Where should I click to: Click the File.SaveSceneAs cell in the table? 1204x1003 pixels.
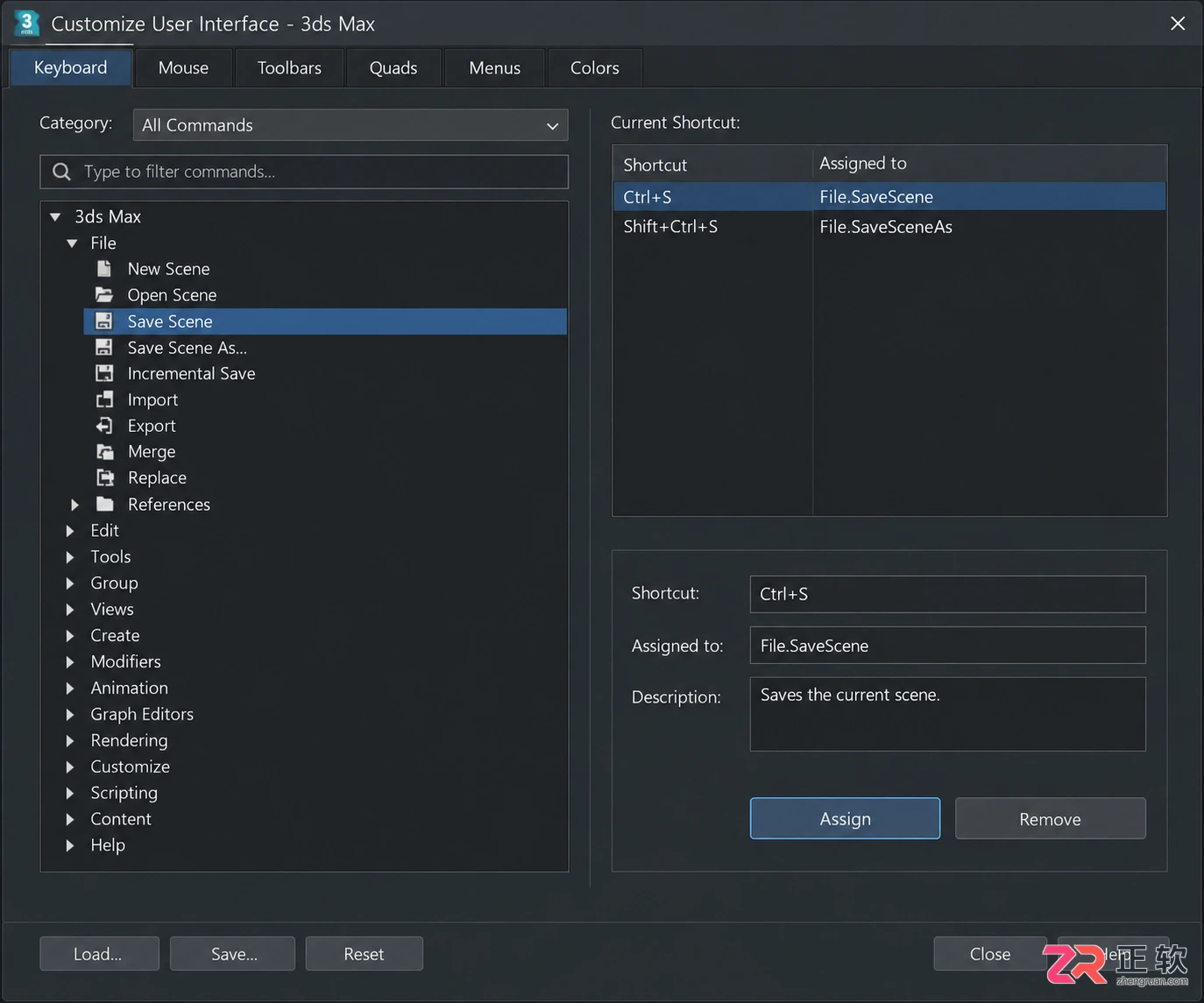(990, 227)
